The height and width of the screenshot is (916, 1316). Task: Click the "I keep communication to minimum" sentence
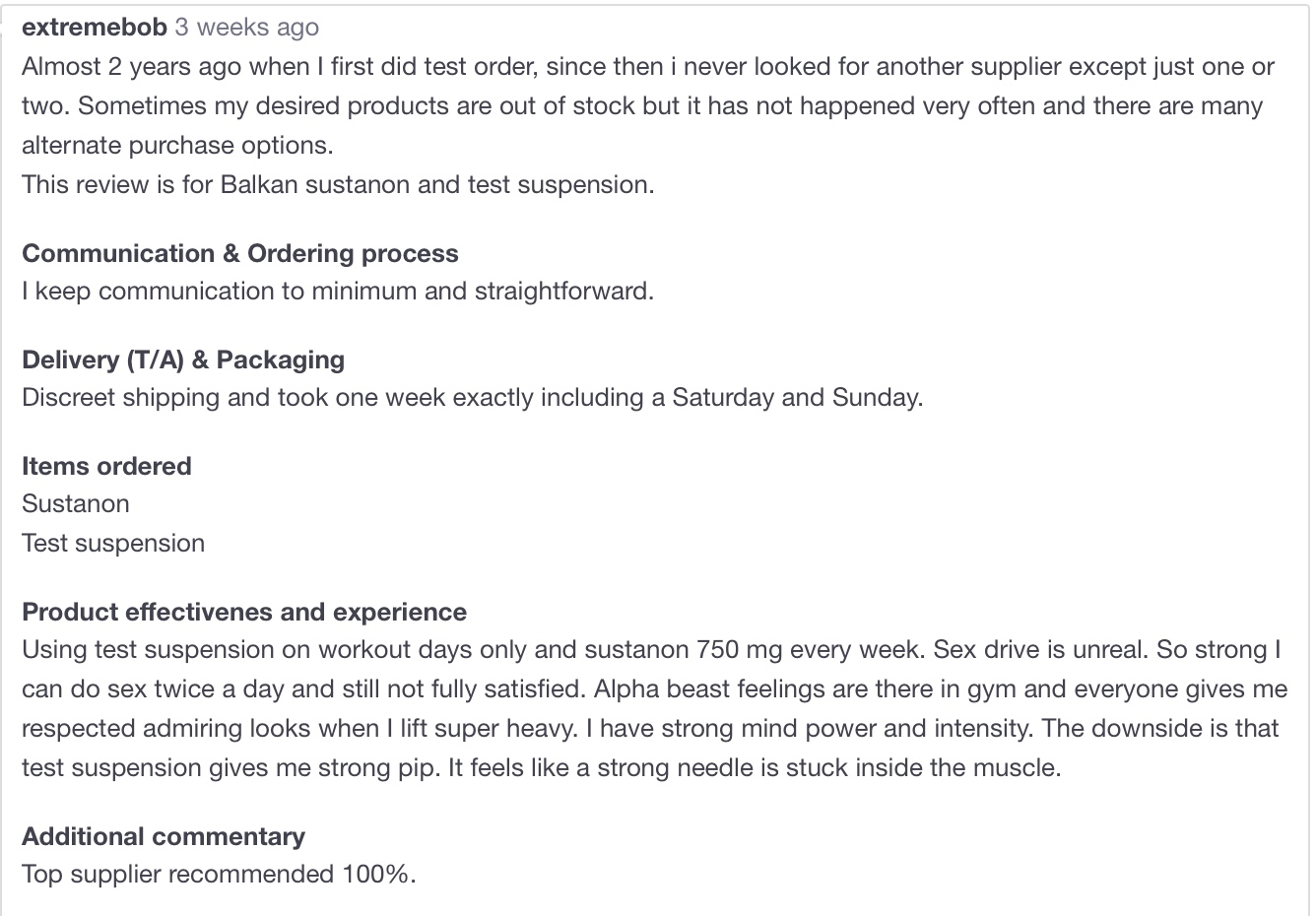tap(338, 291)
